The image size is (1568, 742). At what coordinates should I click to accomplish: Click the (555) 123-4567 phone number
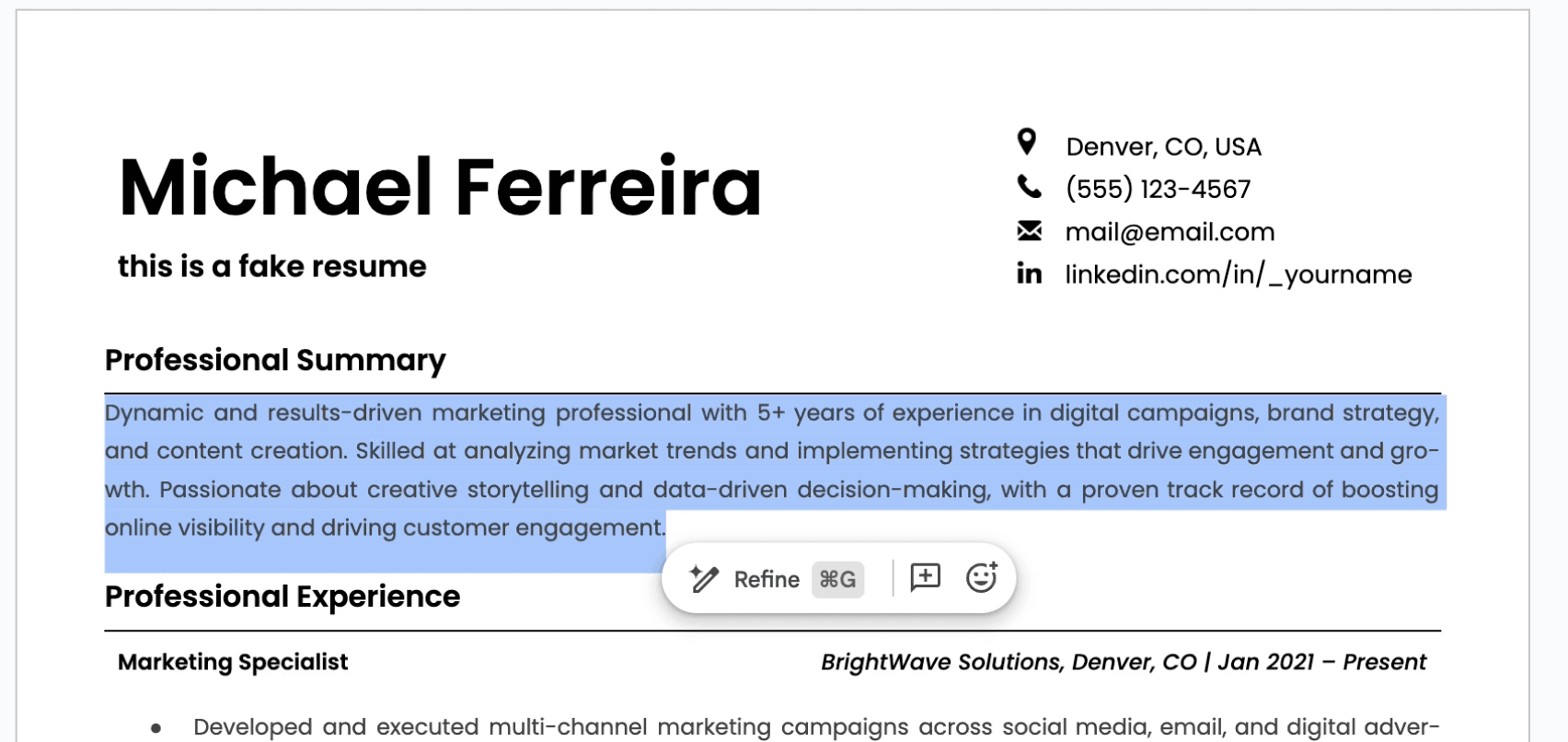click(x=1158, y=189)
